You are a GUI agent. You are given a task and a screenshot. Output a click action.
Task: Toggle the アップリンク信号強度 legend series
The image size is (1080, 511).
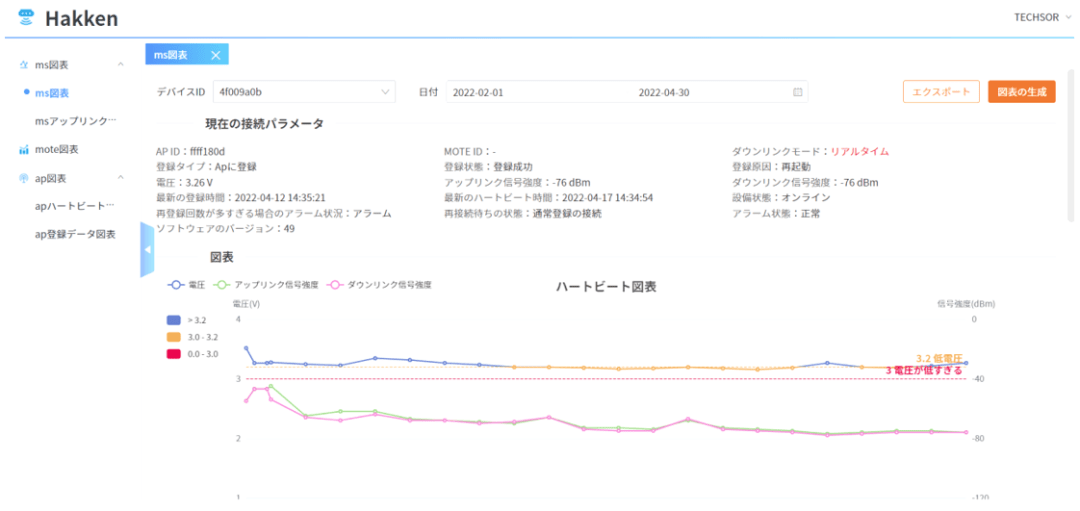[x=267, y=284]
